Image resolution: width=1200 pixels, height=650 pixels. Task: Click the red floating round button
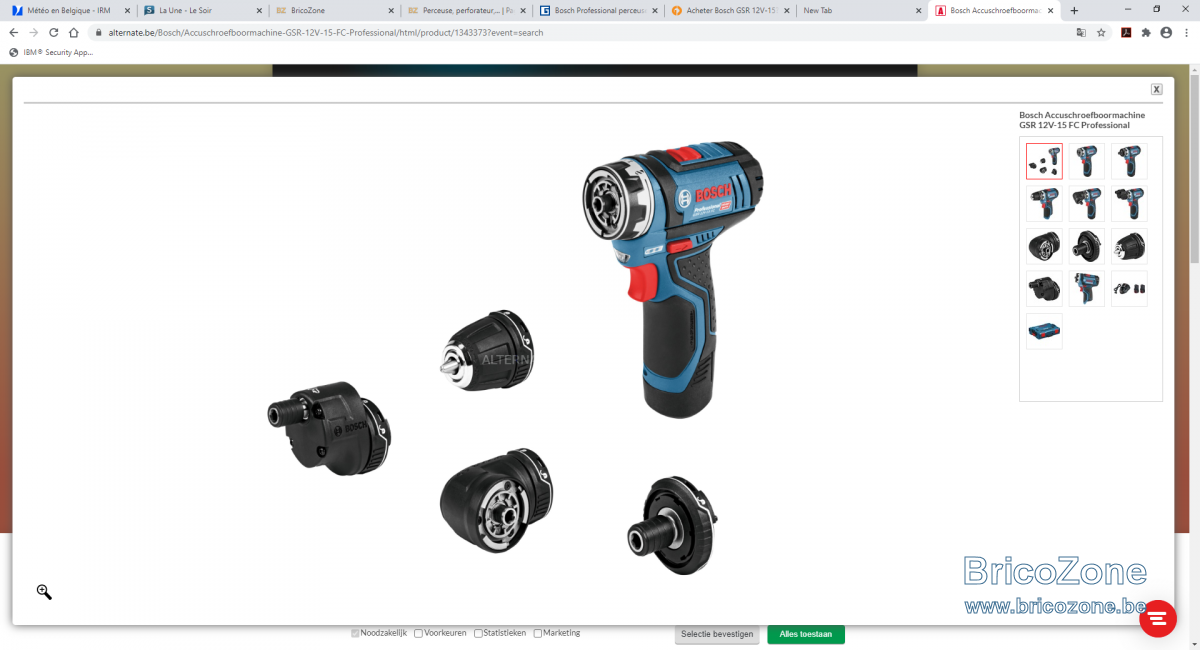coord(1158,619)
